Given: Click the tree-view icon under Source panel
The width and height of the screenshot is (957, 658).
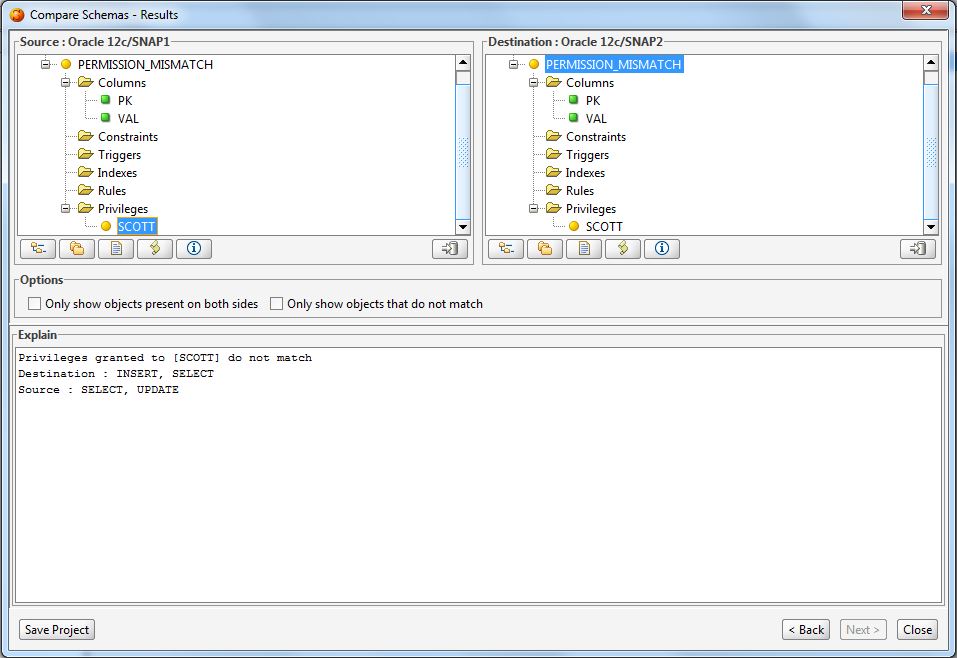Looking at the screenshot, I should coord(38,248).
